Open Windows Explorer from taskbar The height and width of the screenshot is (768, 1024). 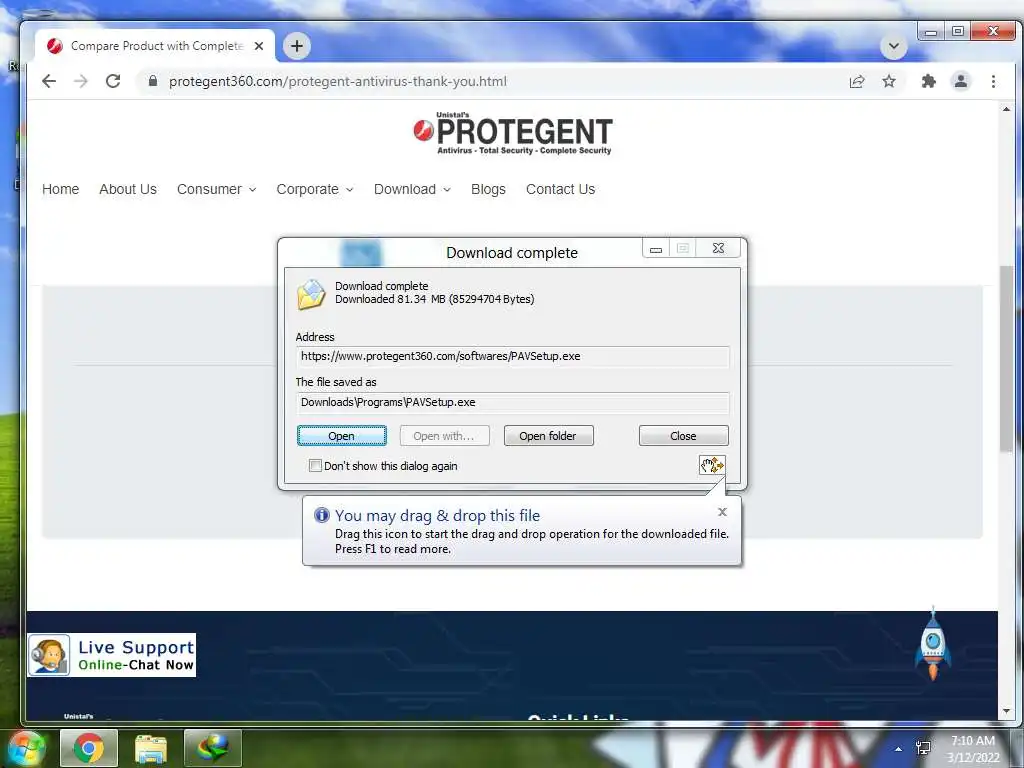tap(151, 748)
